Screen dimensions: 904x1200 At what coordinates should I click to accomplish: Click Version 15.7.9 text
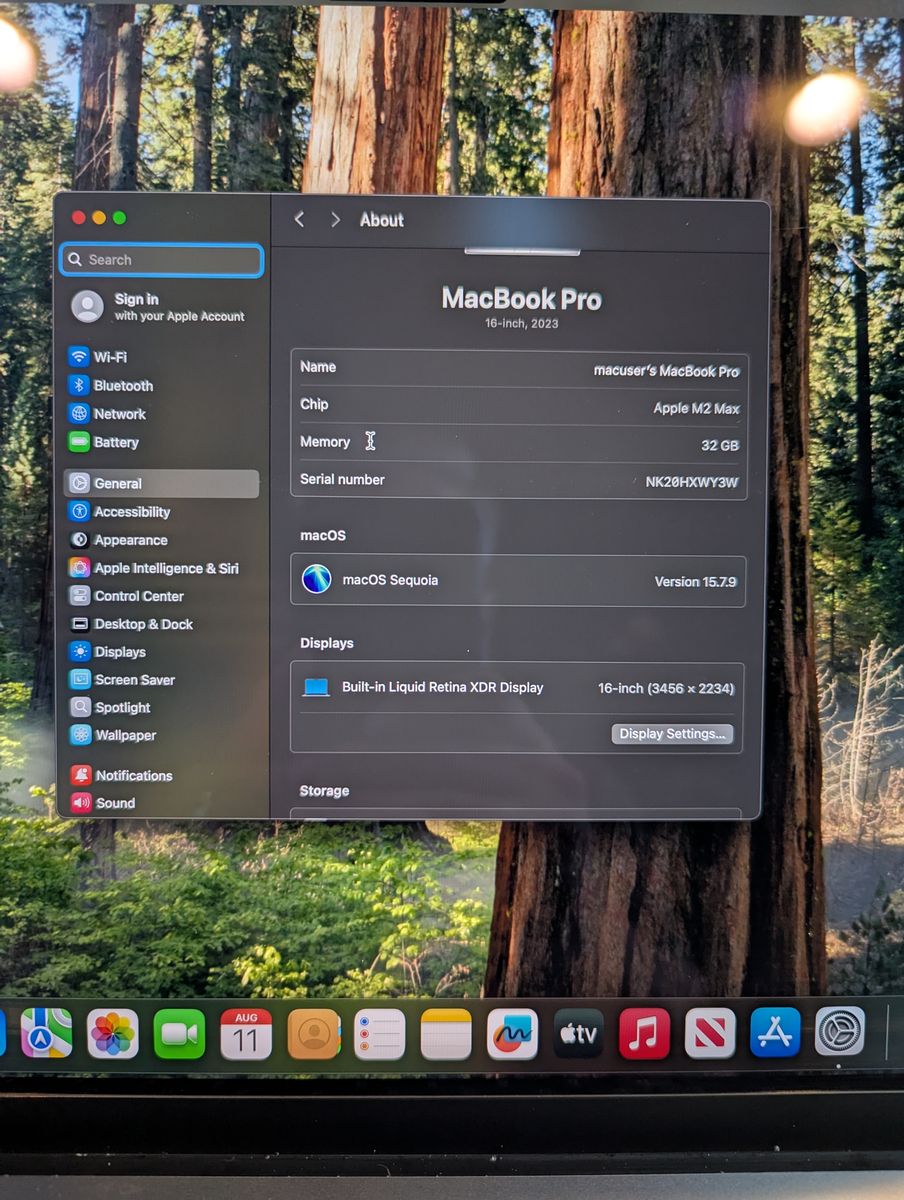(696, 581)
